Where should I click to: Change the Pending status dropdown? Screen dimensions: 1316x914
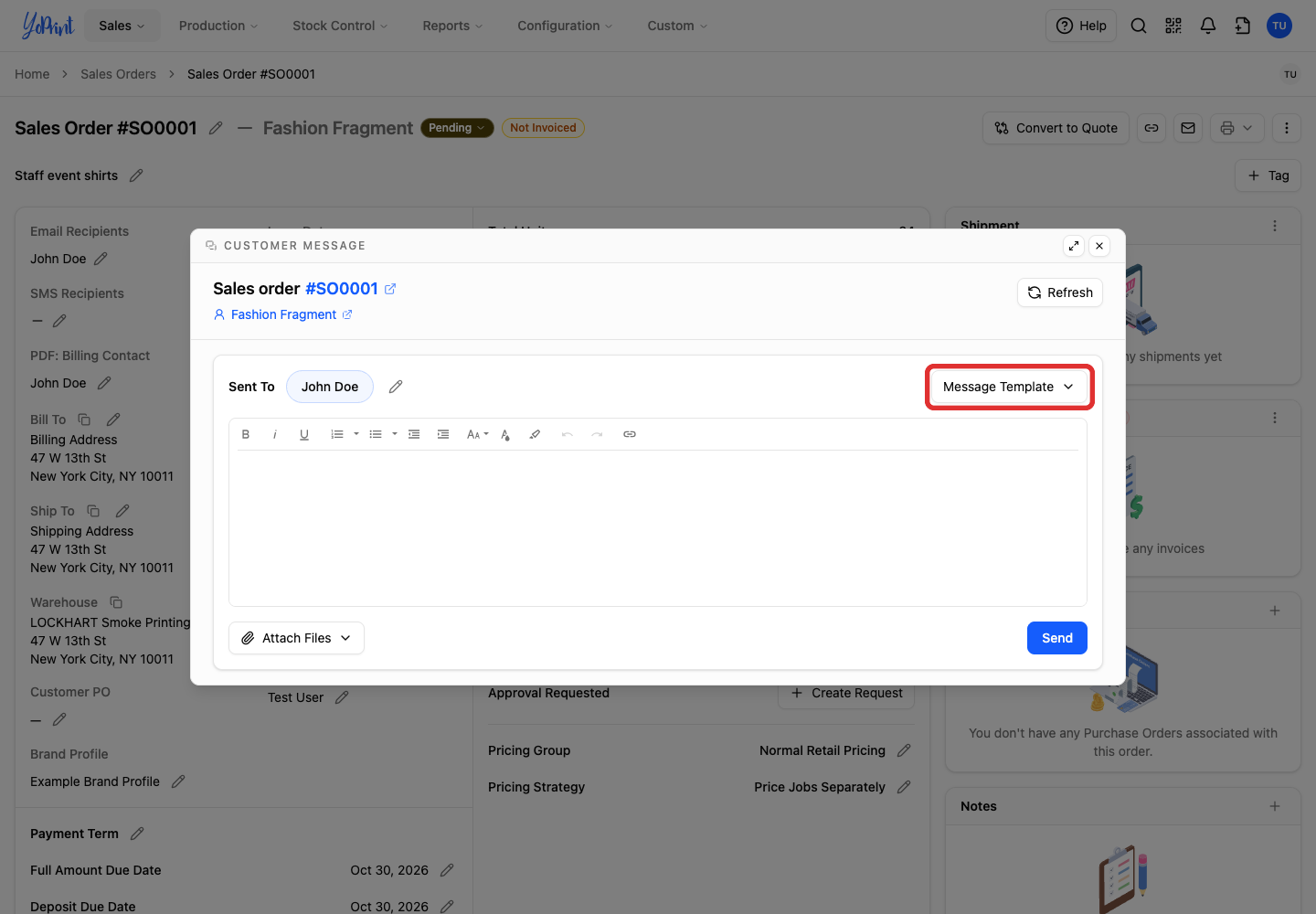(x=457, y=128)
